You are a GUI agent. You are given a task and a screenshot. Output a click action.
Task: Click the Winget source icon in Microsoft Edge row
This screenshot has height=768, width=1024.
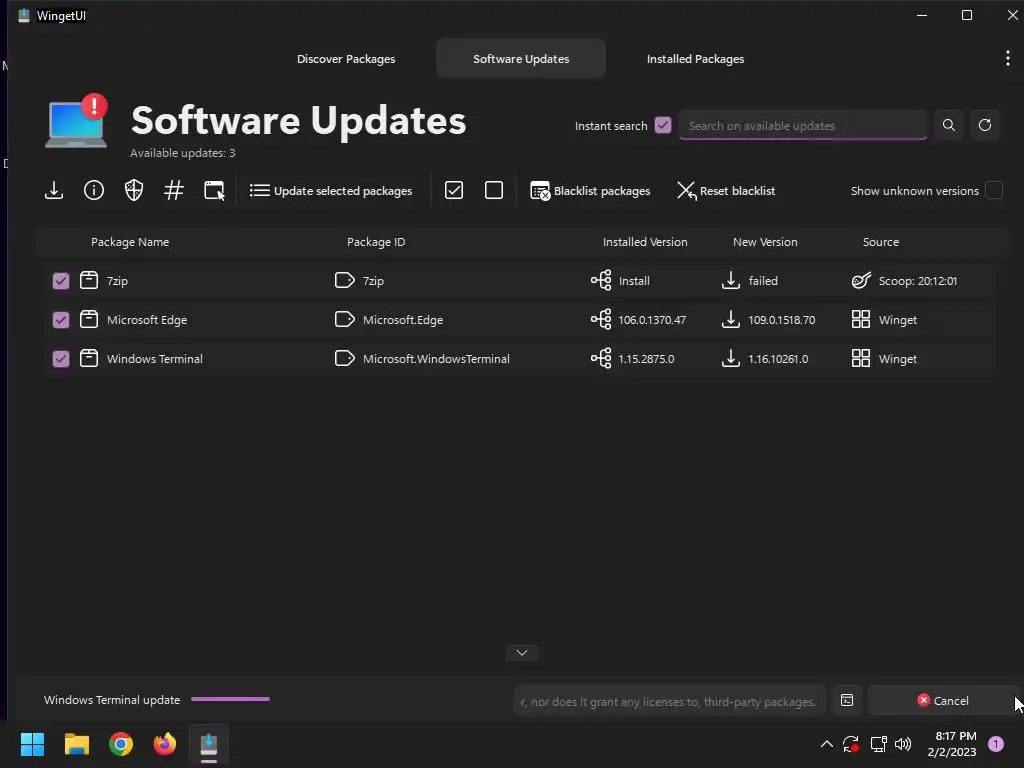coord(861,319)
